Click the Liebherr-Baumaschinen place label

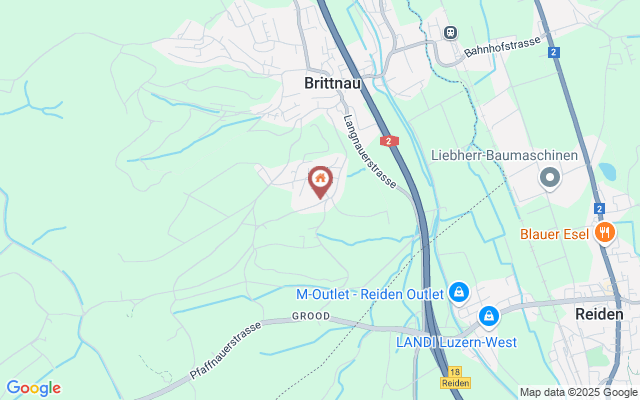504,156
